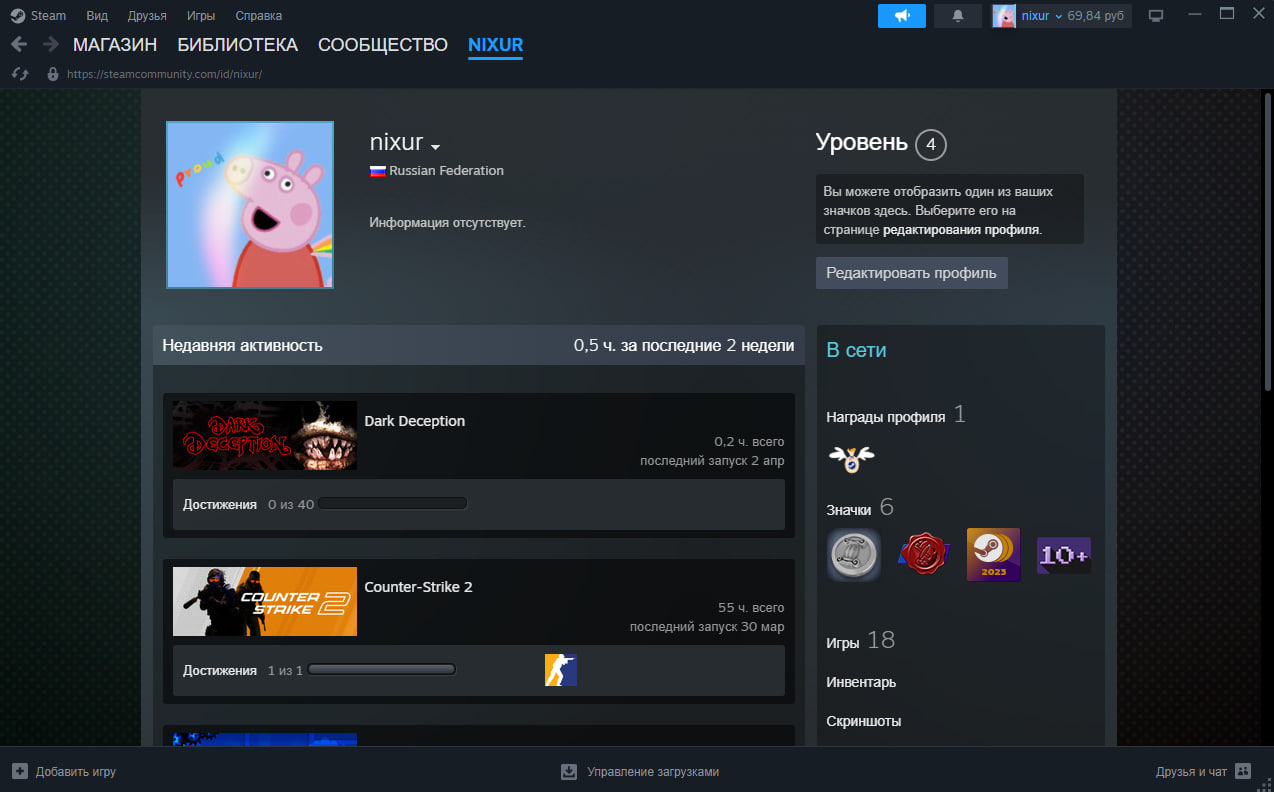Open the Вид menu

pyautogui.click(x=97, y=16)
